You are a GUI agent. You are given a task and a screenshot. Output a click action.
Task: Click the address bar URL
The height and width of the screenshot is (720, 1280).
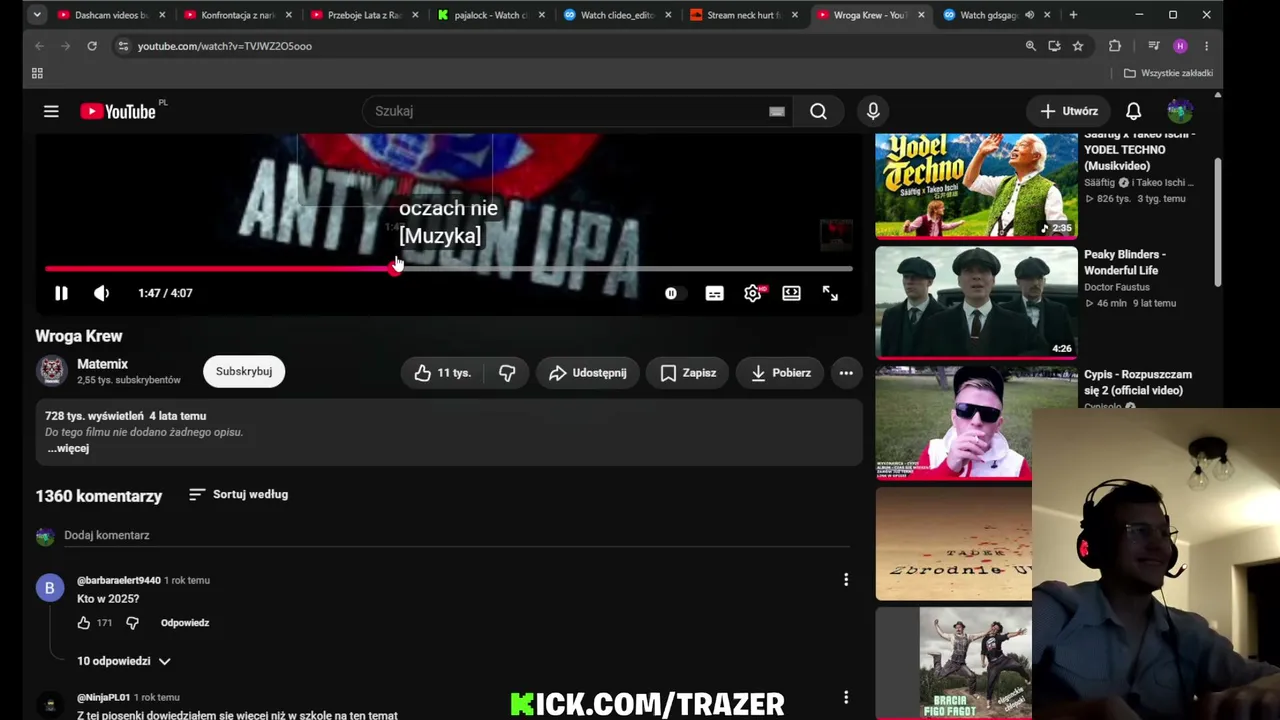225,46
